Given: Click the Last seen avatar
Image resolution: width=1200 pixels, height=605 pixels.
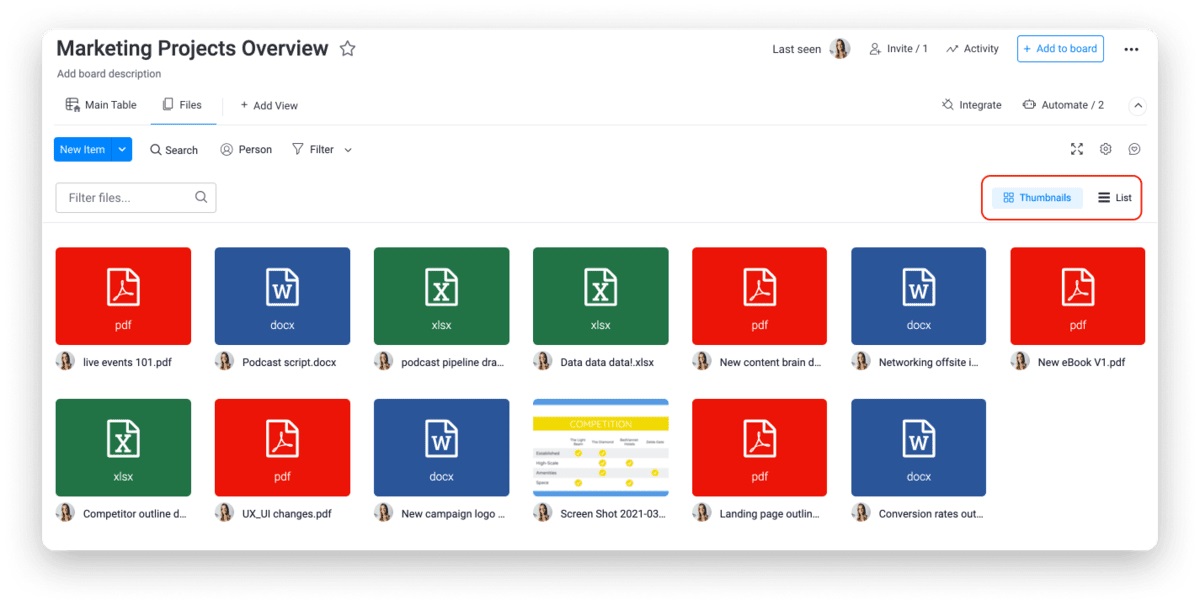Looking at the screenshot, I should tap(840, 49).
